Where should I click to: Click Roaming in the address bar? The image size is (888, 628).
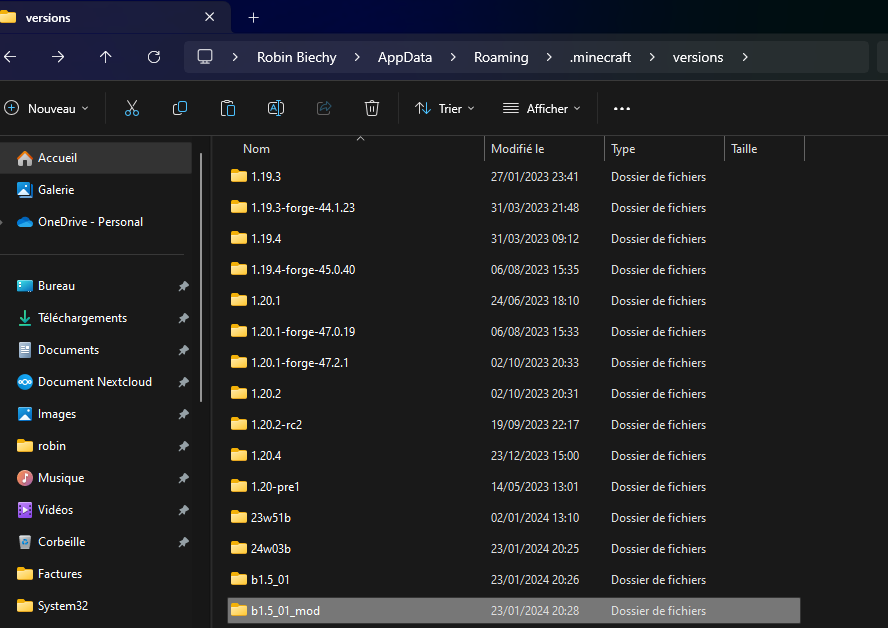[501, 57]
